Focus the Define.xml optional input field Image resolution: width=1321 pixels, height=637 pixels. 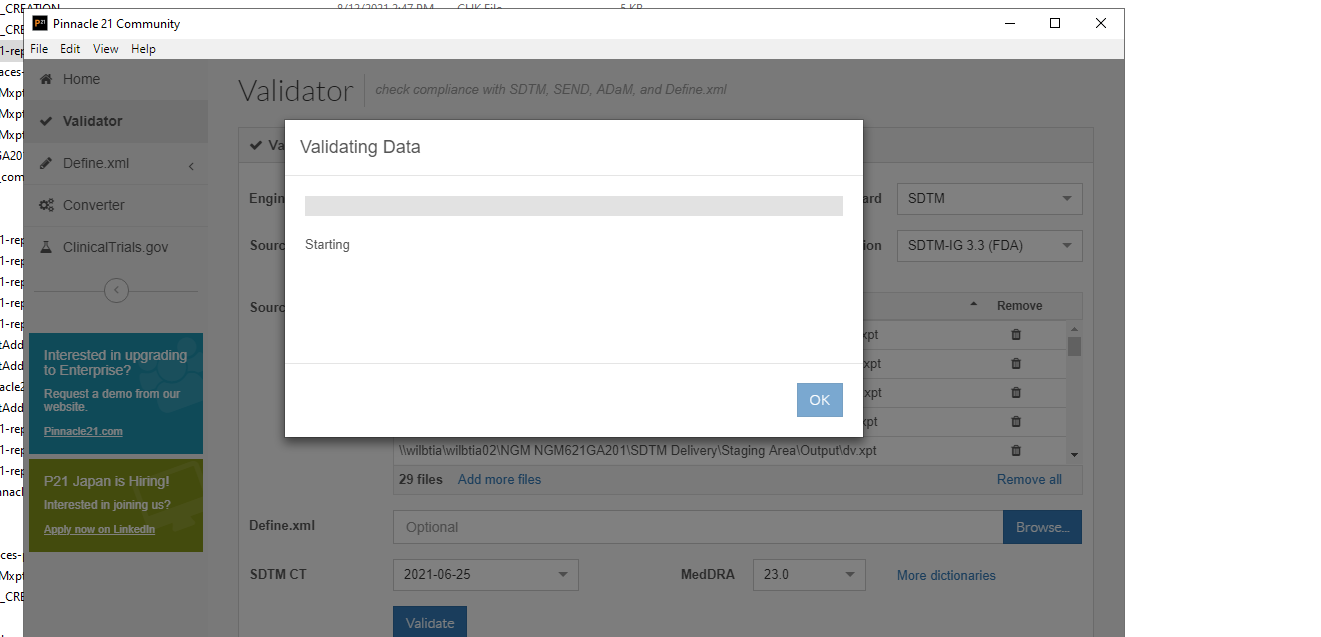coord(698,527)
